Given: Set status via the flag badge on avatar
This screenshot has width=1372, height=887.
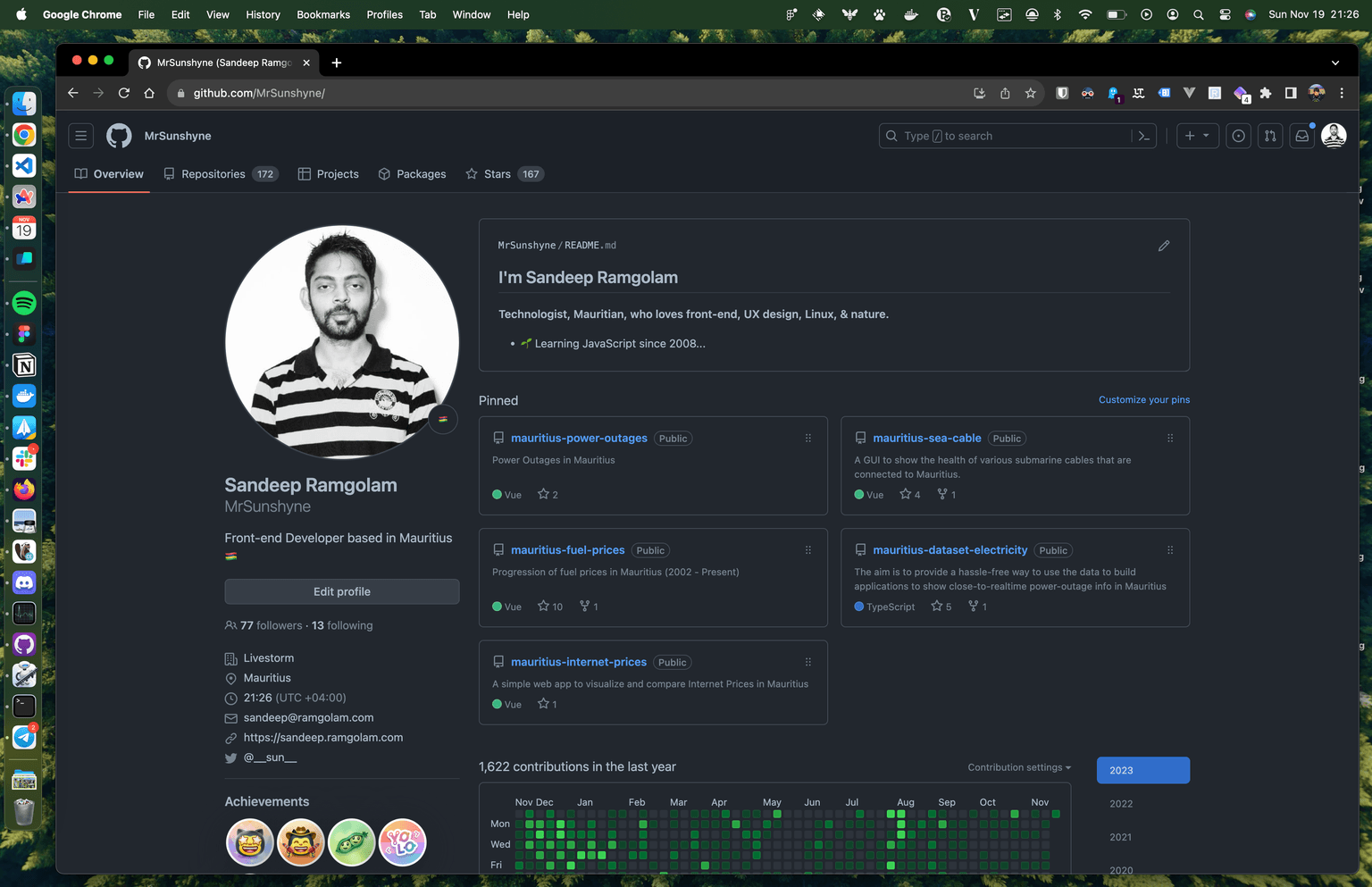Looking at the screenshot, I should click(443, 419).
